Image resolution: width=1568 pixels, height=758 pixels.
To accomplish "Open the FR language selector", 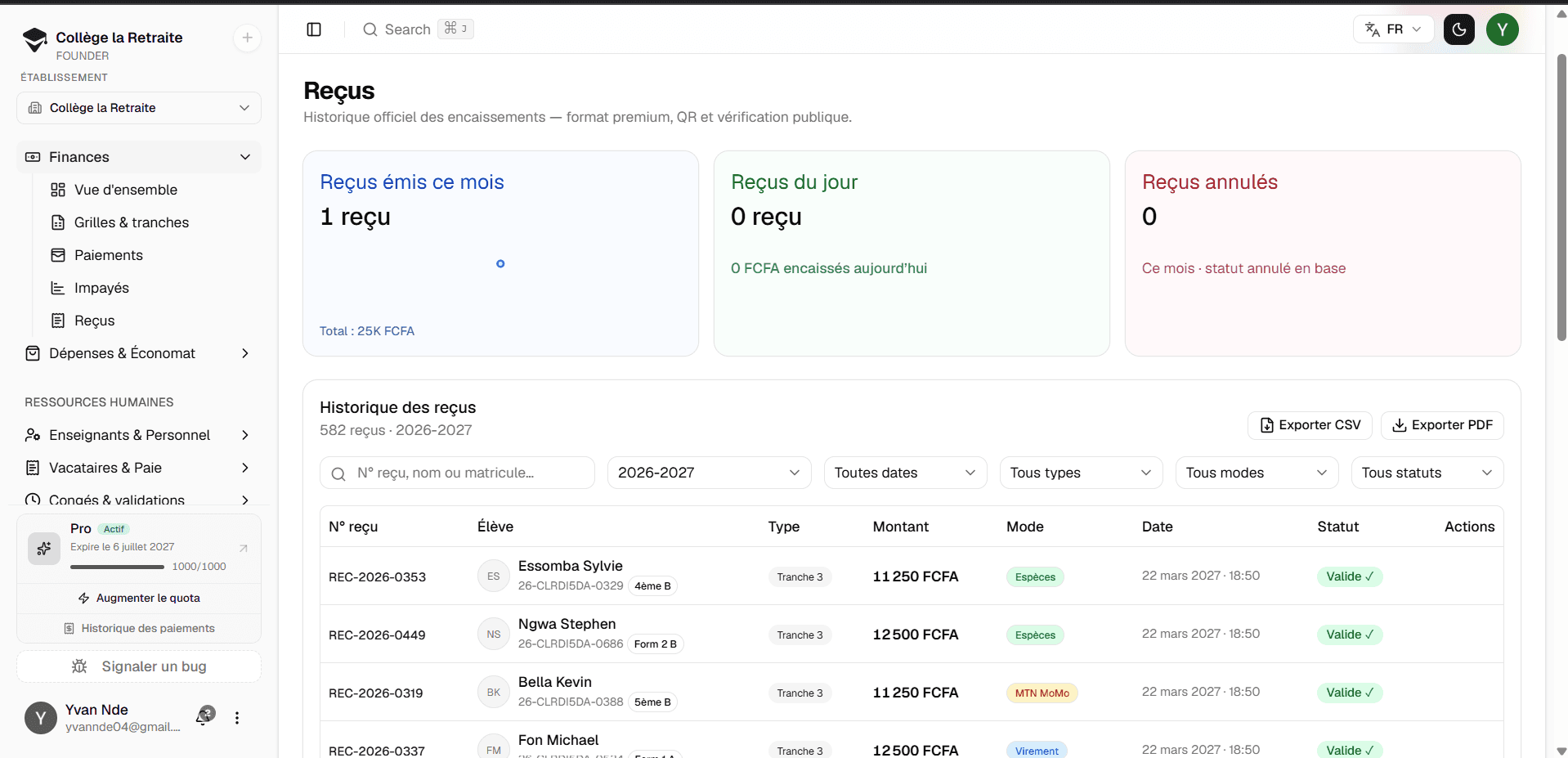I will (1394, 29).
